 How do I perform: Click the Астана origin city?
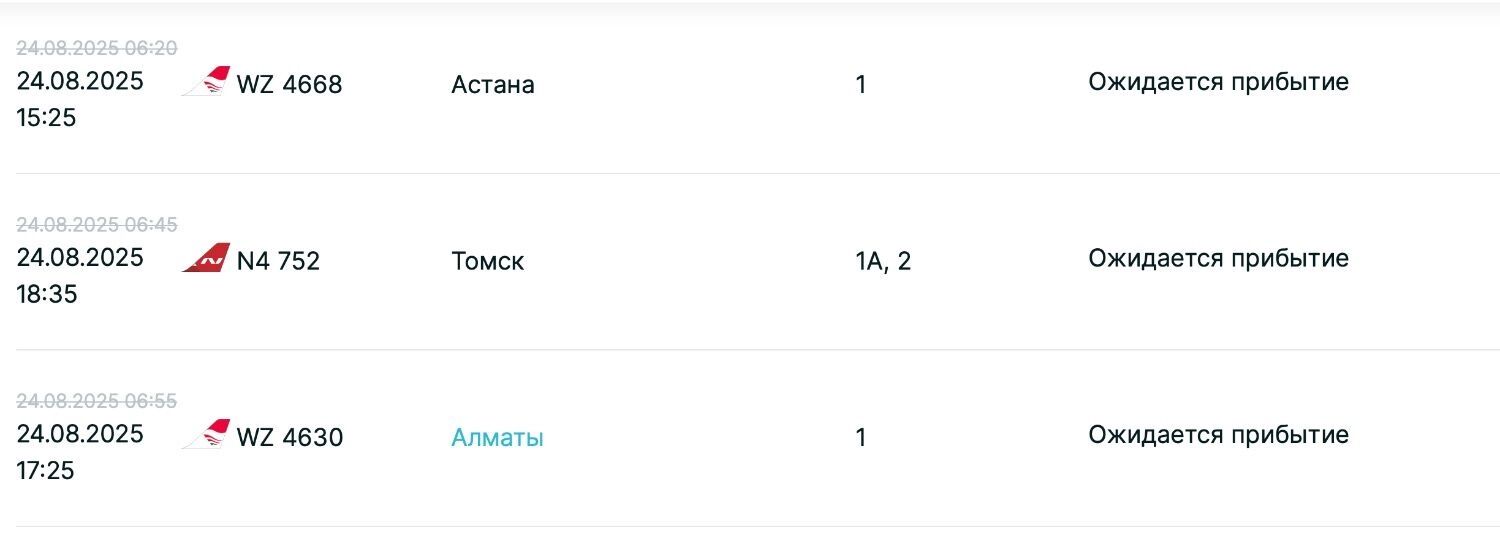[492, 85]
